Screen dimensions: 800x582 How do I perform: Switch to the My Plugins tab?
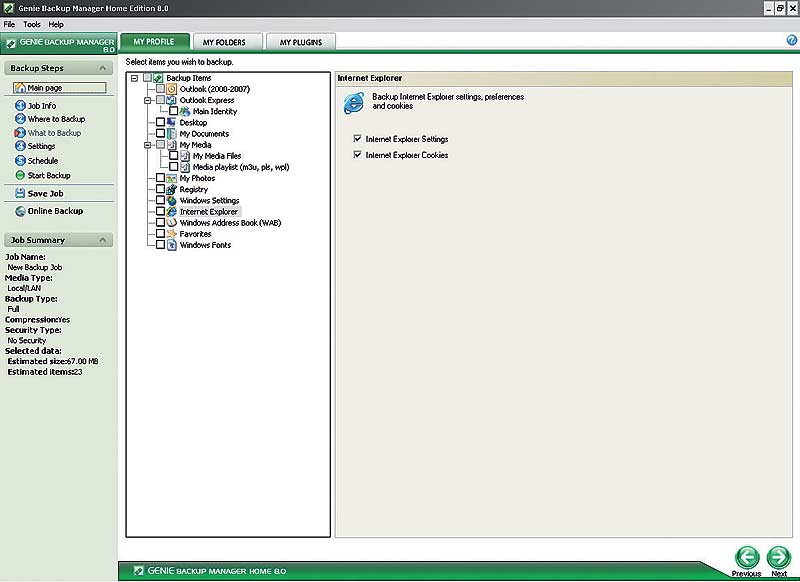click(301, 42)
